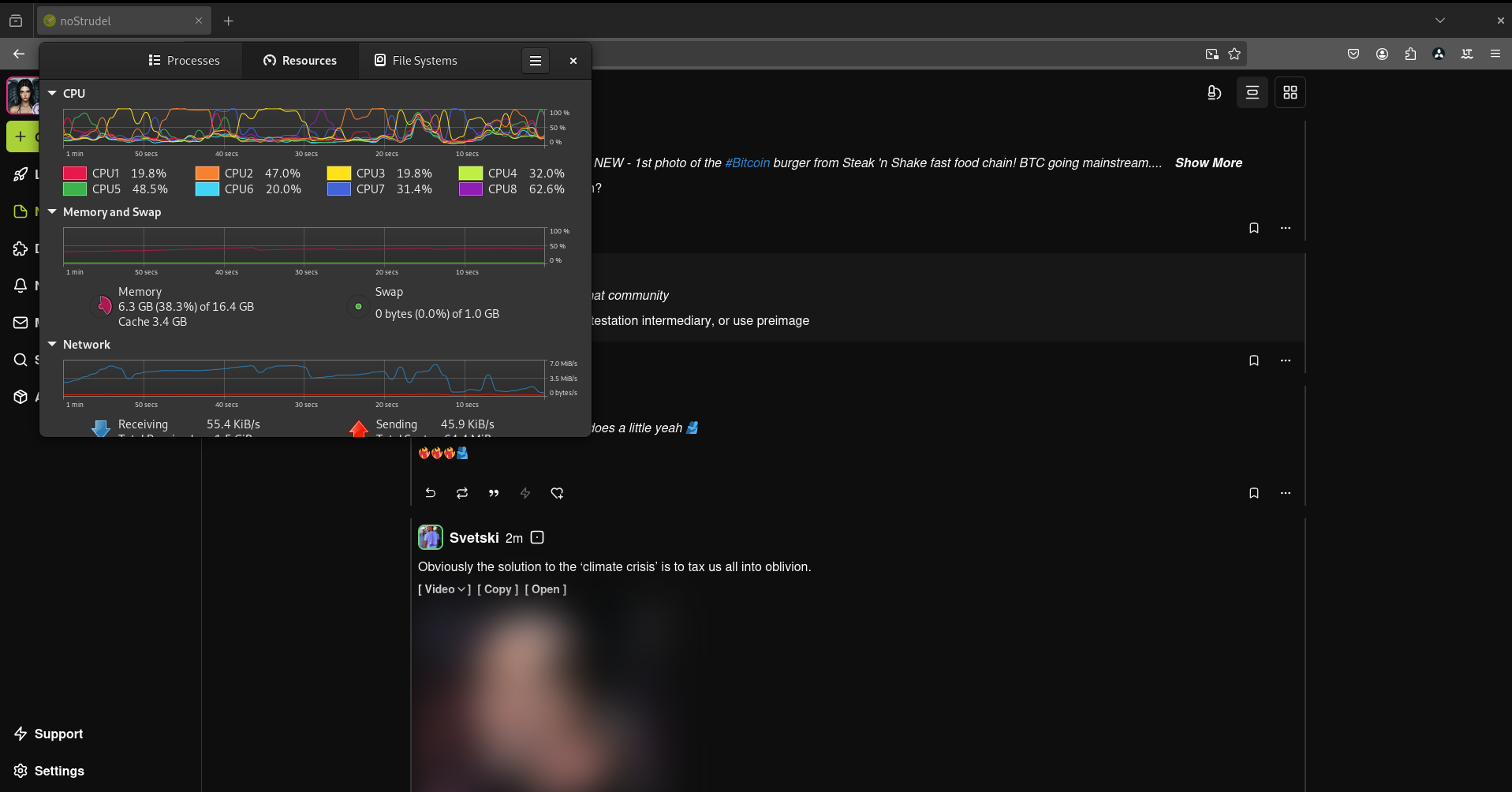Viewport: 1512px width, 792px height.
Task: Open more options for 'little yeah' post
Action: (x=1286, y=493)
